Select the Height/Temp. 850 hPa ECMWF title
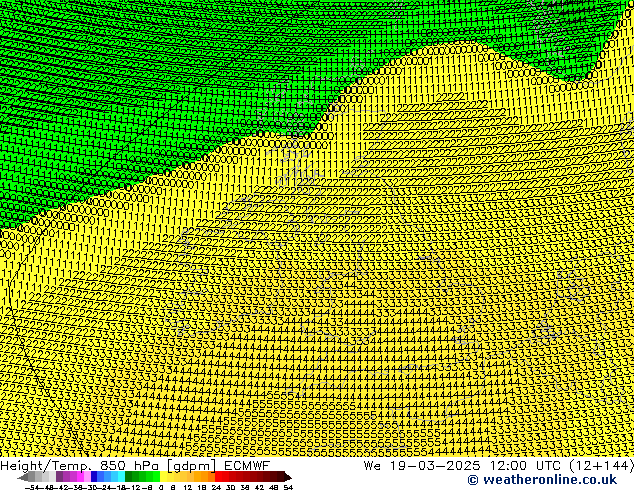Viewport: 634px width, 490px height. 135,466
